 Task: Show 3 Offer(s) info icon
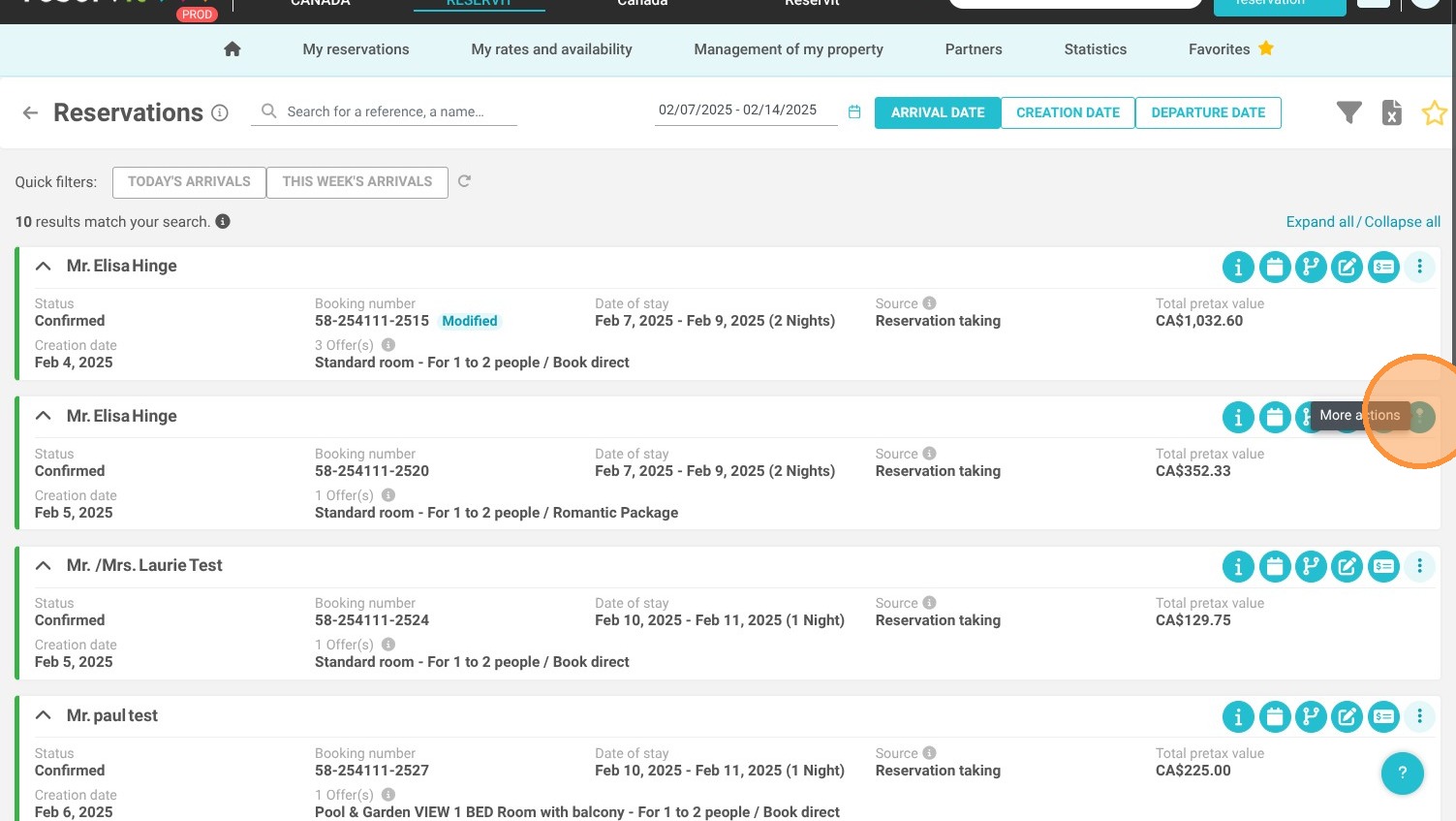coord(388,345)
